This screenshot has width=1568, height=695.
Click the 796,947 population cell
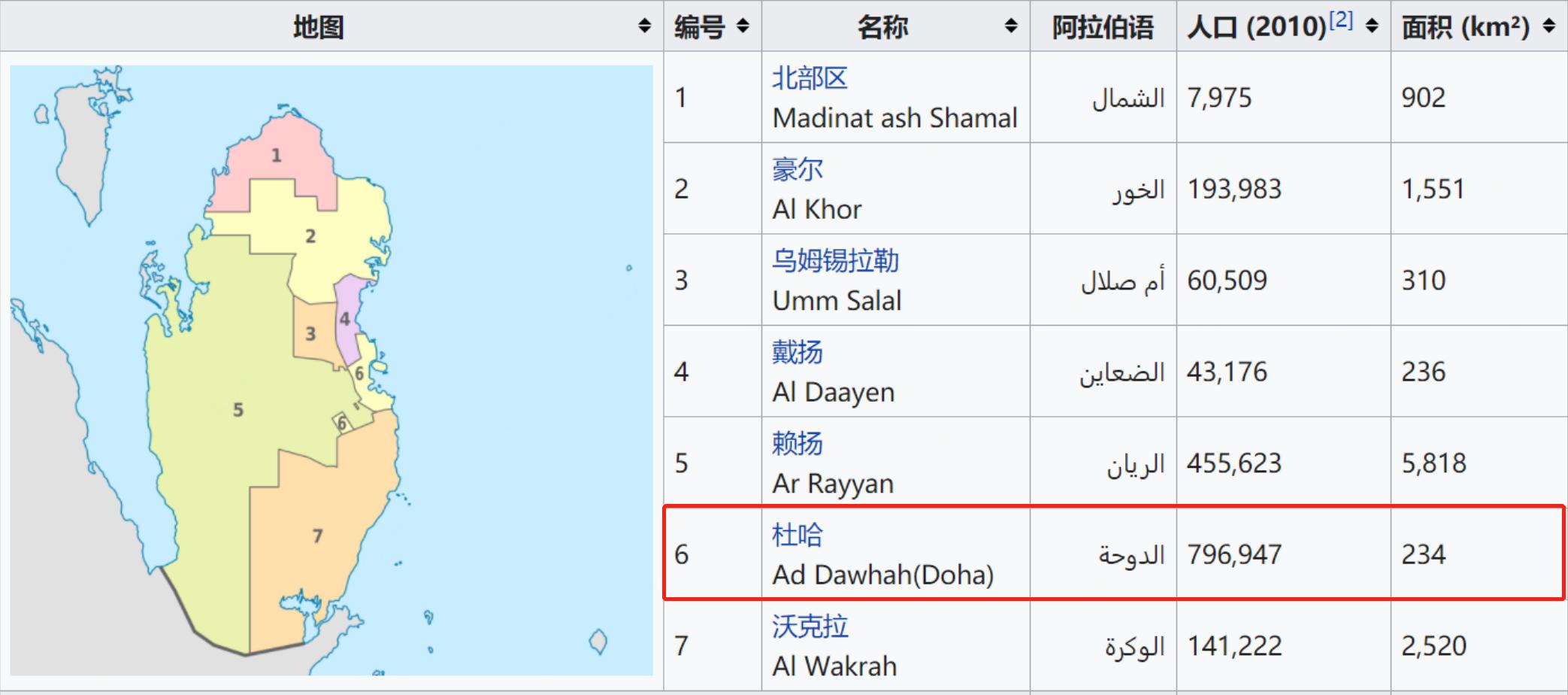[x=1234, y=555]
